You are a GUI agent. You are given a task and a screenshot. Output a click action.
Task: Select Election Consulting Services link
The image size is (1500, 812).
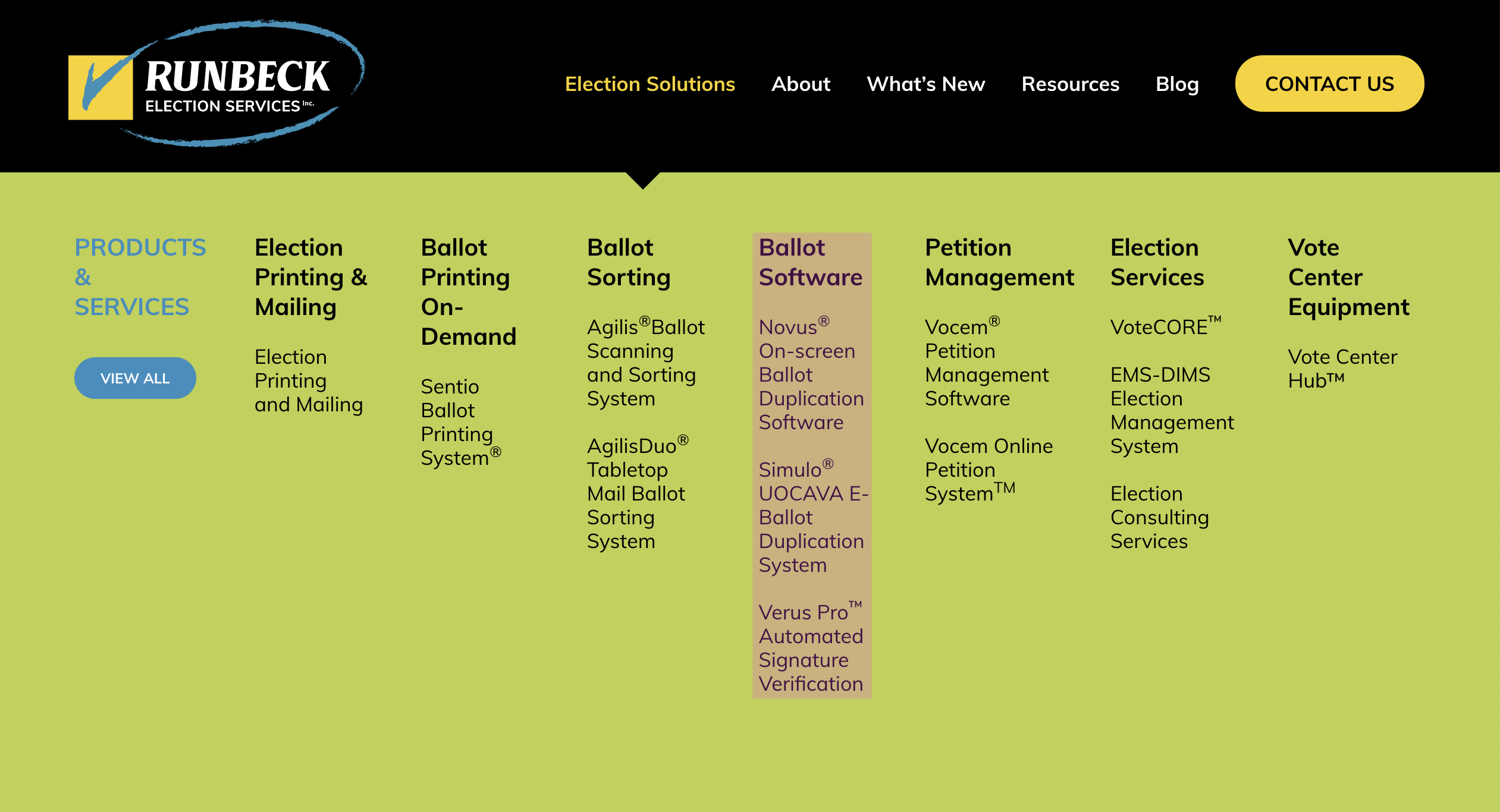[1160, 517]
